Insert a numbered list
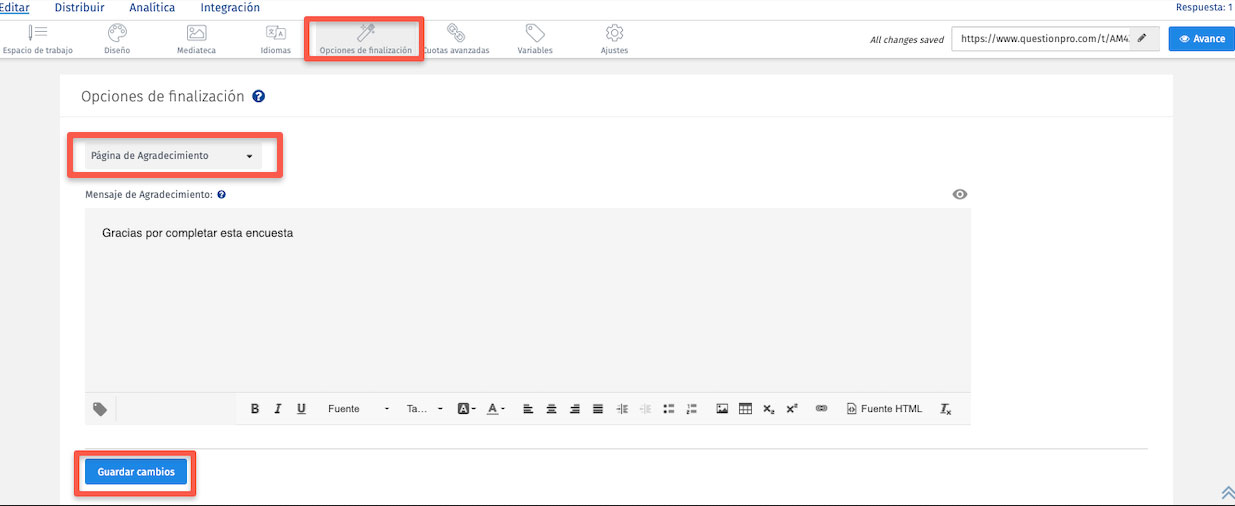Screen dimensions: 1235x506 (692, 409)
